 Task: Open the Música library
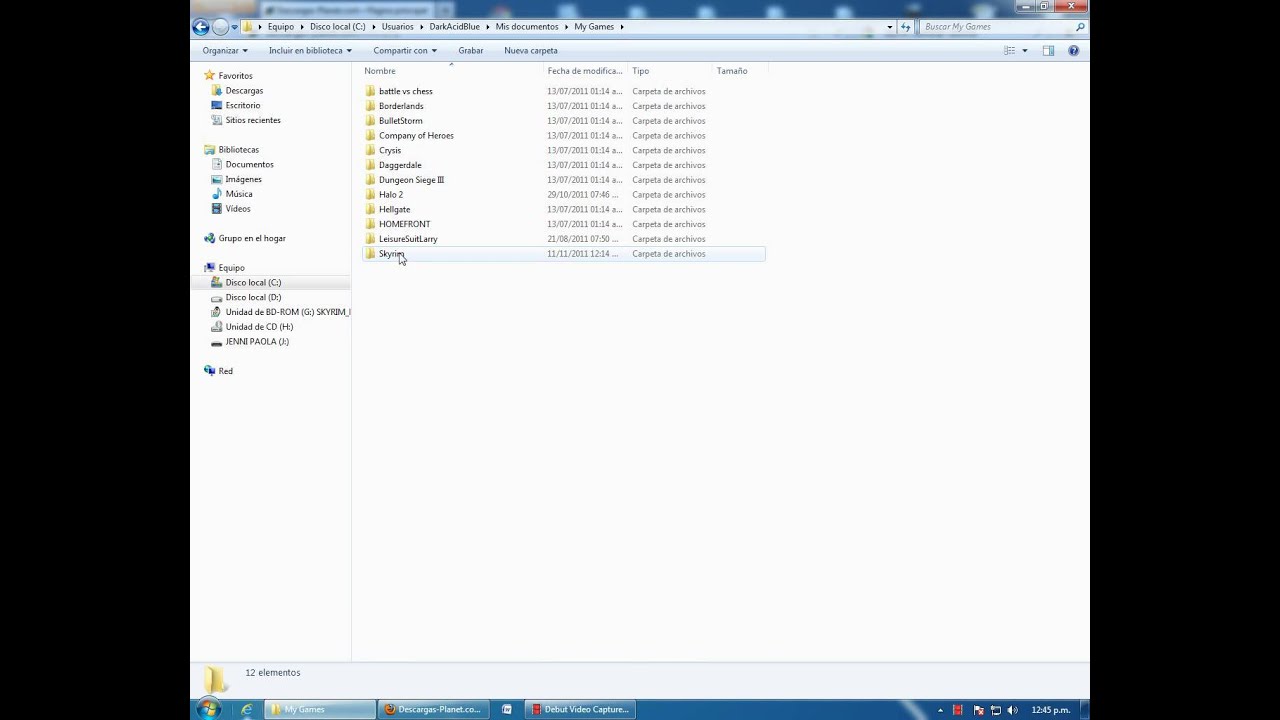tap(238, 194)
